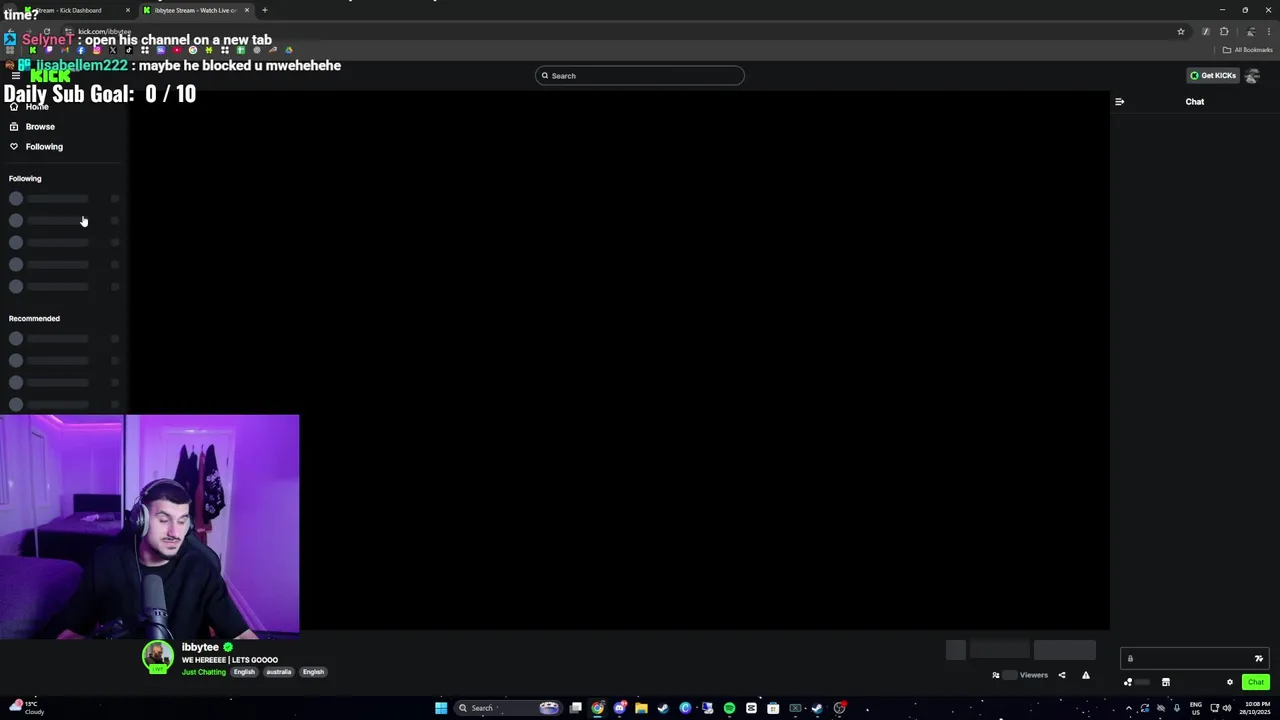Image resolution: width=1280 pixels, height=720 pixels.
Task: Bookmark this page with star icon
Action: (x=1181, y=32)
